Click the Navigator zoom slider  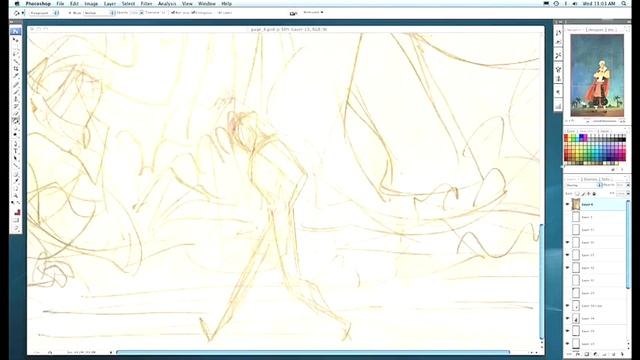604,121
